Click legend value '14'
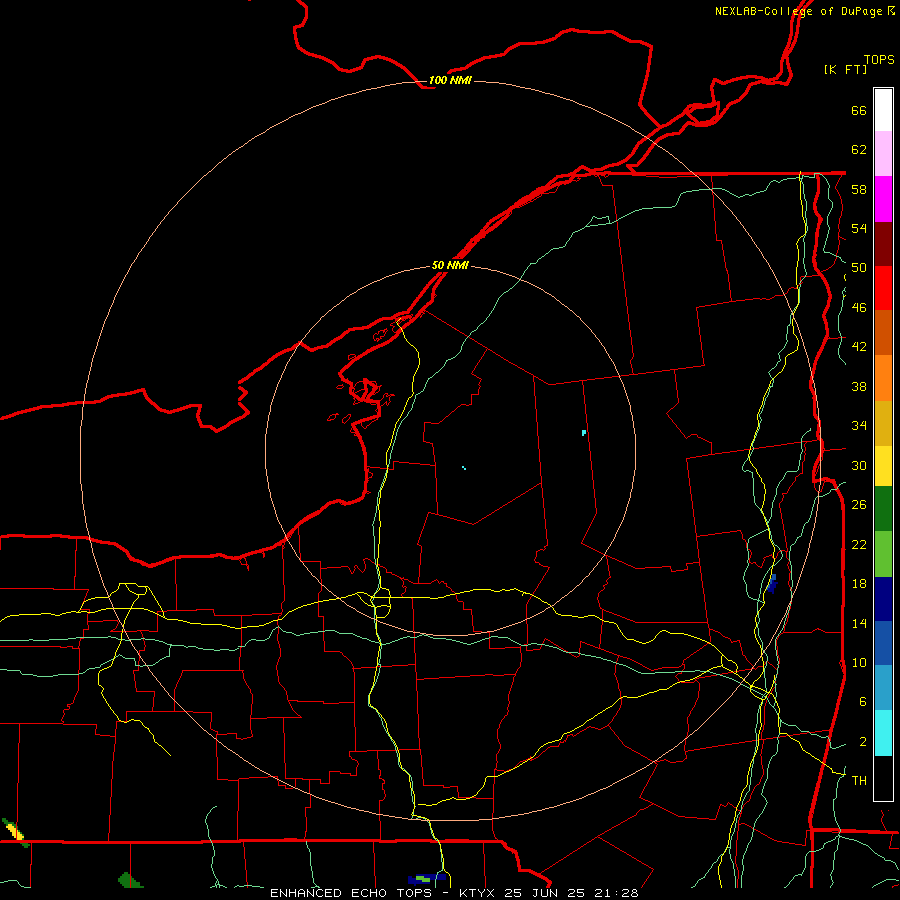This screenshot has height=900, width=900. (859, 623)
